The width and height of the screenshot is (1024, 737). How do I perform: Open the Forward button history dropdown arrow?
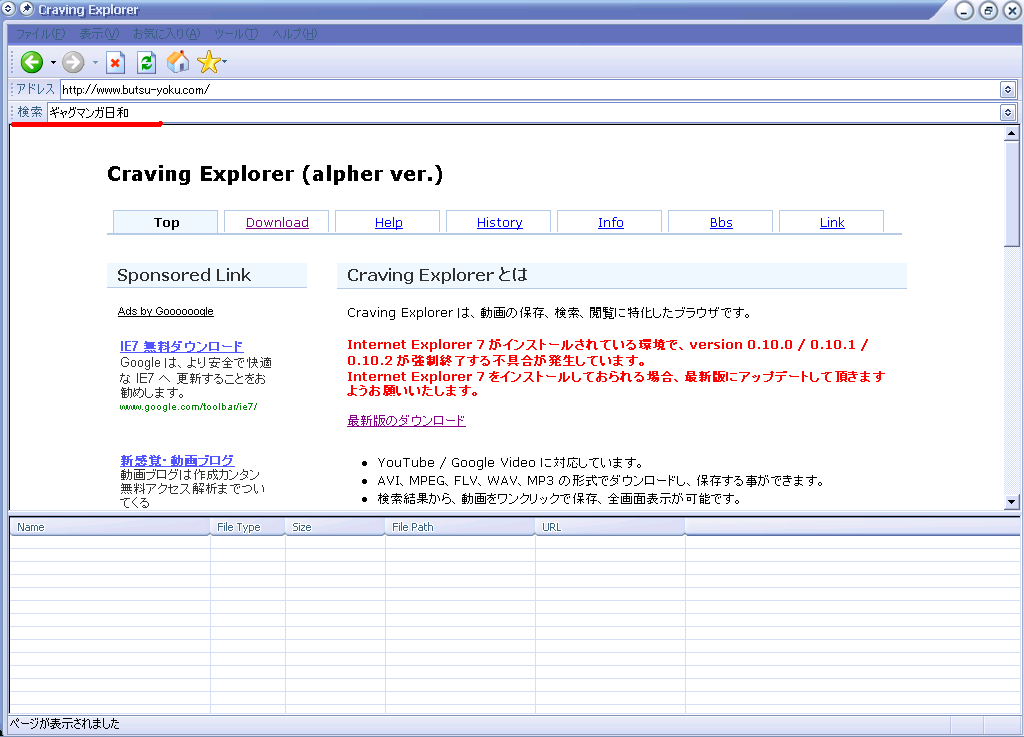(95, 63)
